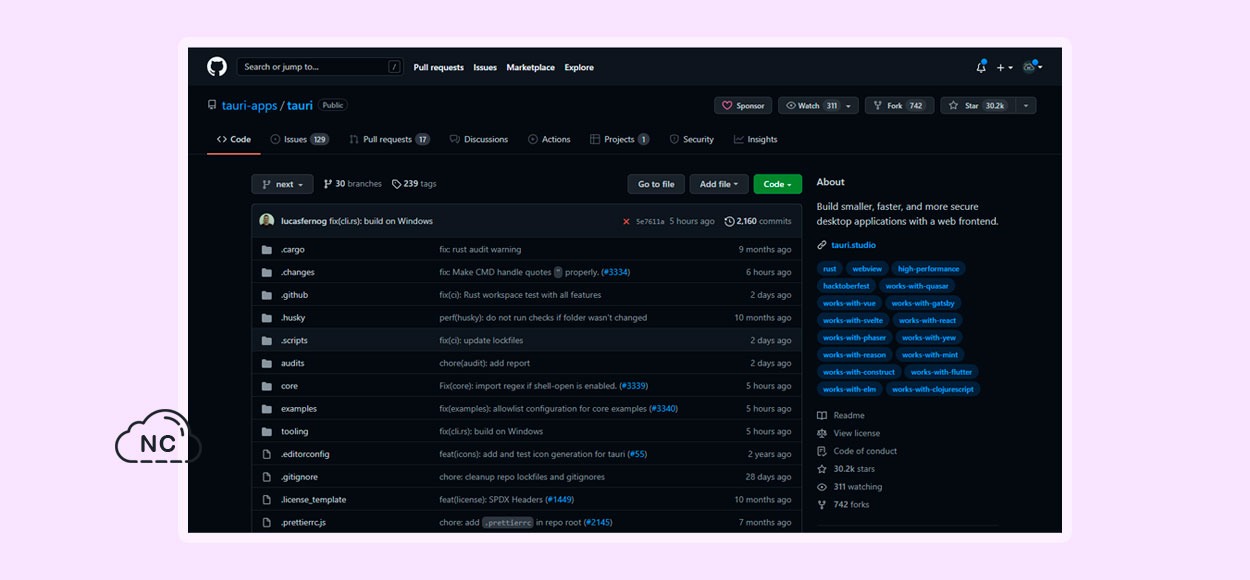
Task: Open the .prettierrc.js file
Action: point(303,523)
